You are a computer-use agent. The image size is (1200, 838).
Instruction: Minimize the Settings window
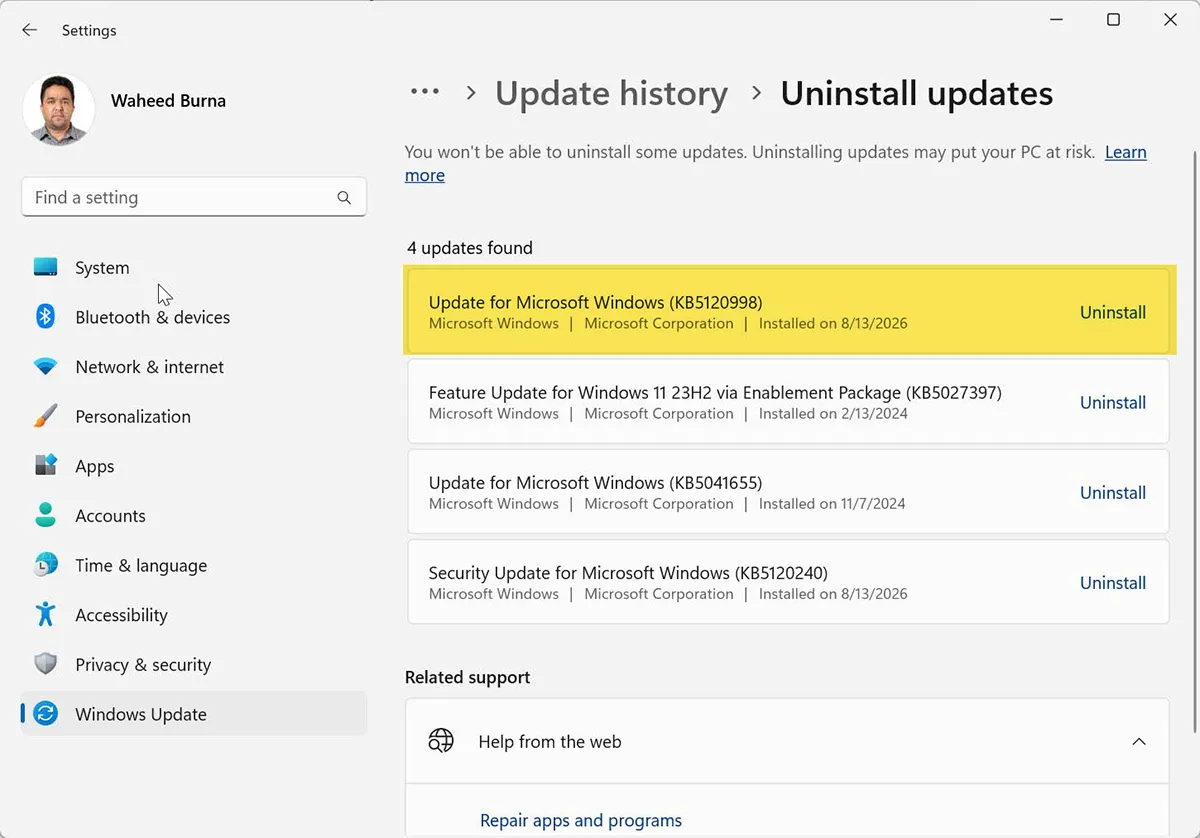(x=1056, y=20)
